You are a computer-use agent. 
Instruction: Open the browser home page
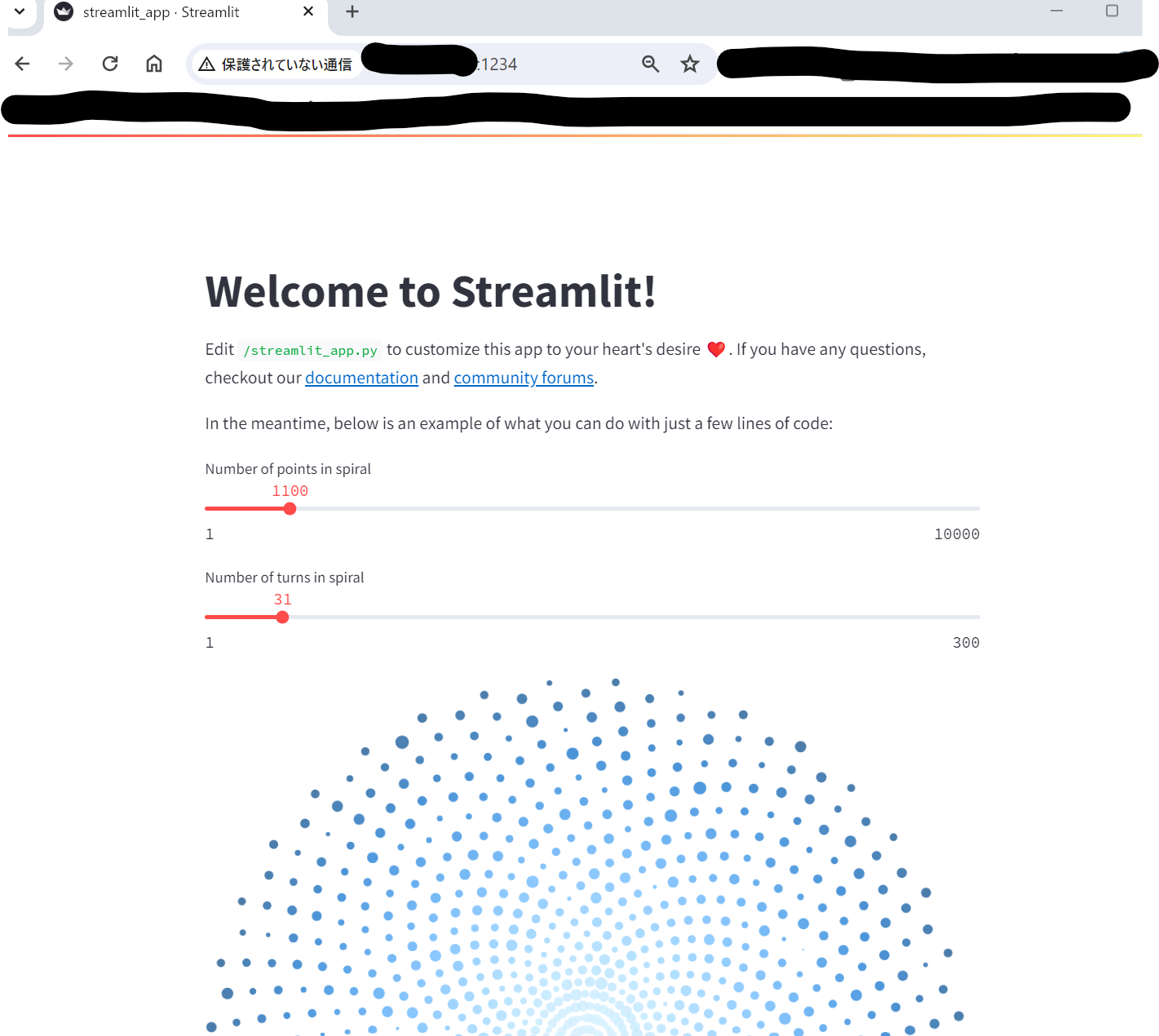click(154, 63)
